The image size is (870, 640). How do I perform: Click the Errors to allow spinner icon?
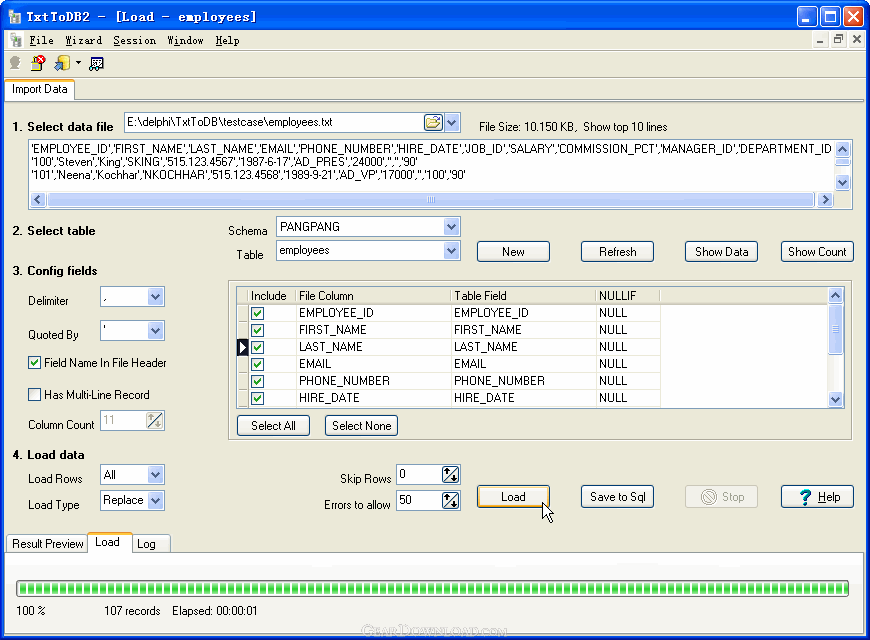tap(451, 500)
